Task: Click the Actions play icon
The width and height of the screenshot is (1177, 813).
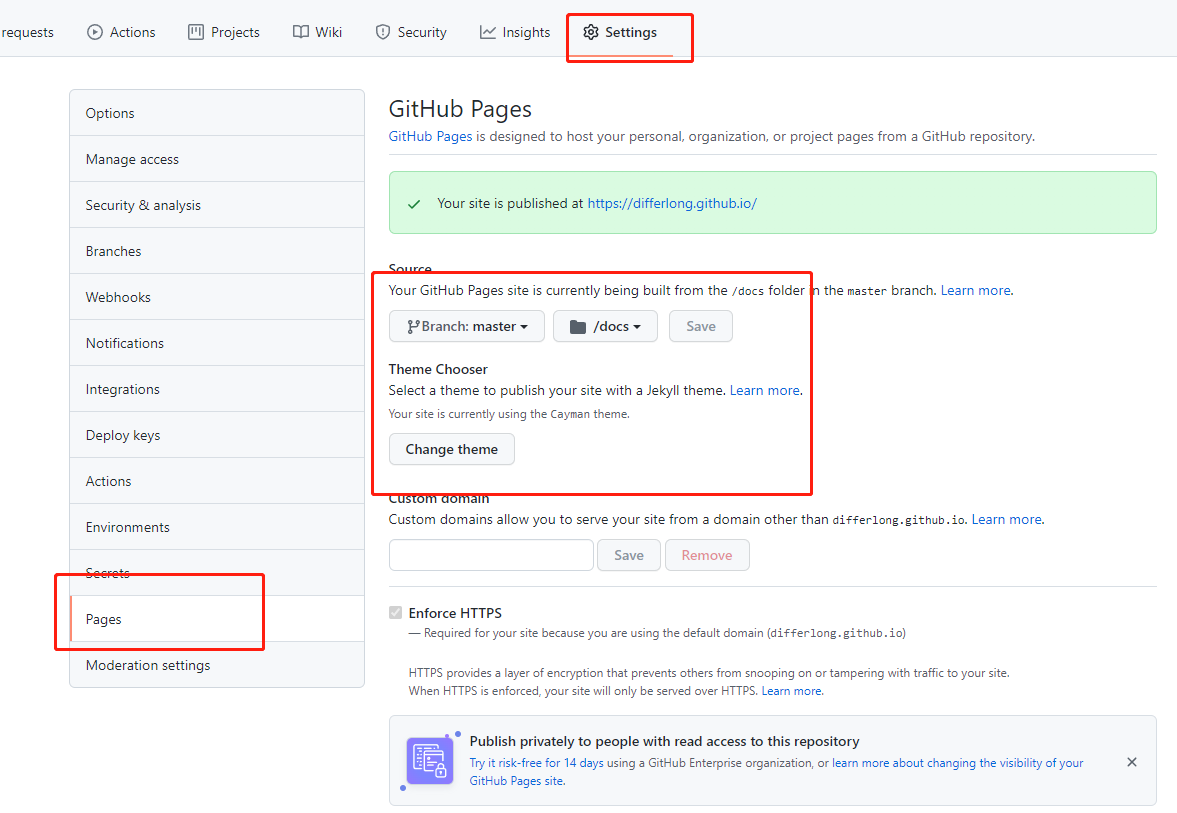Action: point(95,32)
